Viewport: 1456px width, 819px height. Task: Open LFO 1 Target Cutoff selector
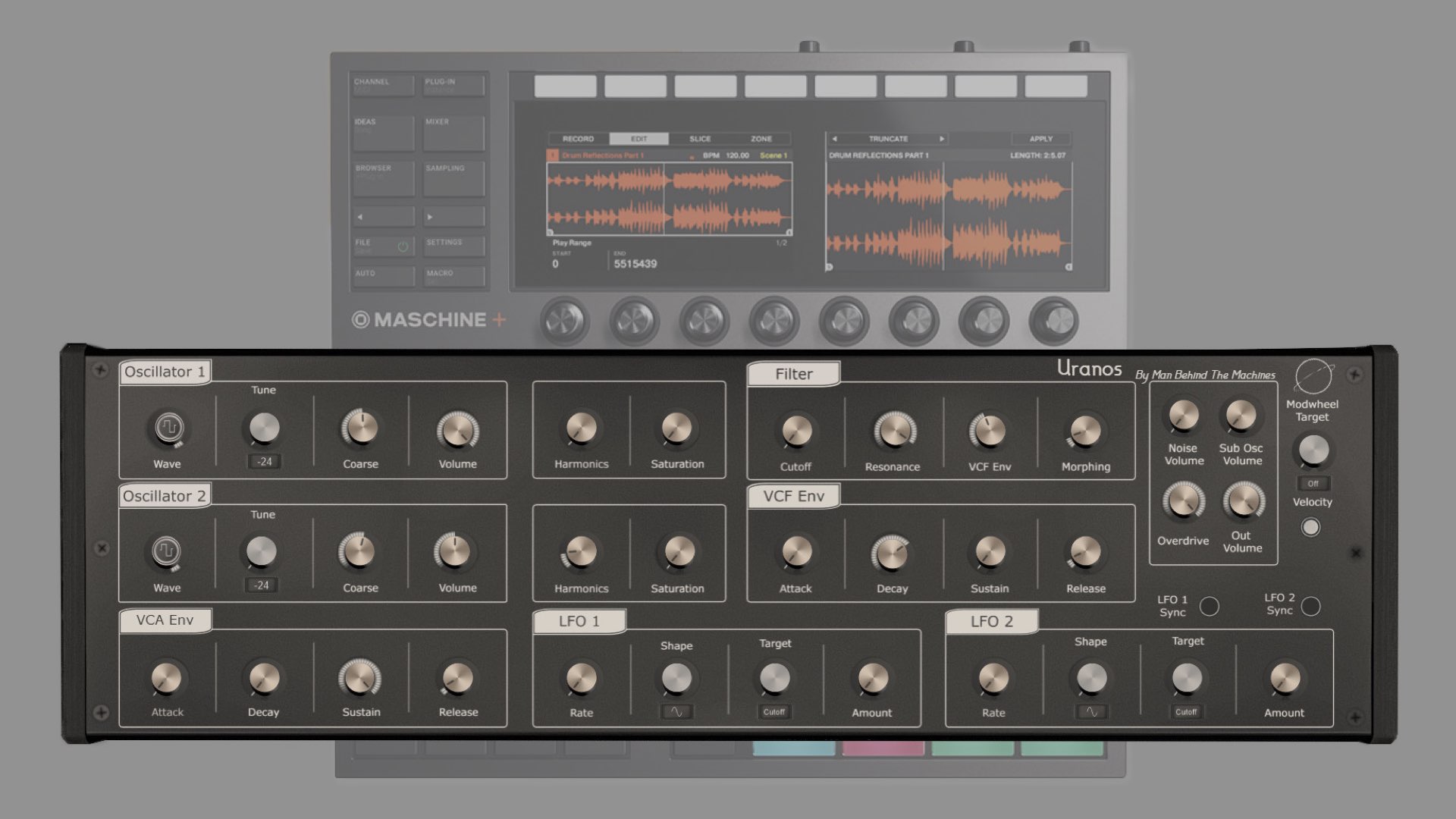coord(774,712)
